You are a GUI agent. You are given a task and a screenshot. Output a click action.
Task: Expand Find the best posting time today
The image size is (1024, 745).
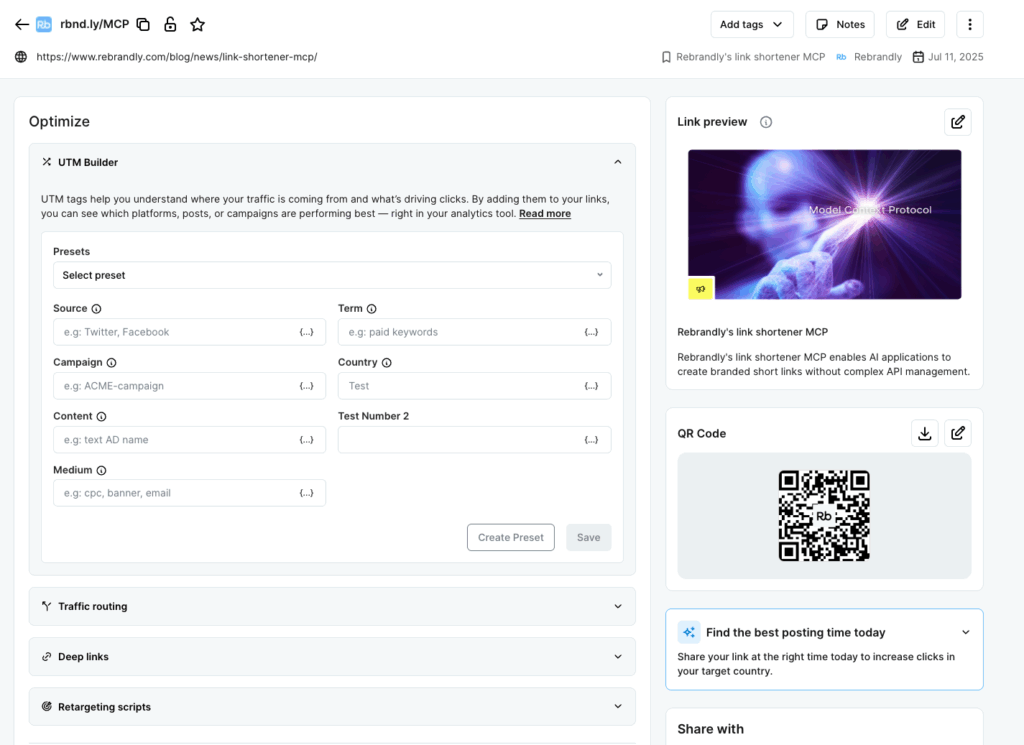[965, 632]
